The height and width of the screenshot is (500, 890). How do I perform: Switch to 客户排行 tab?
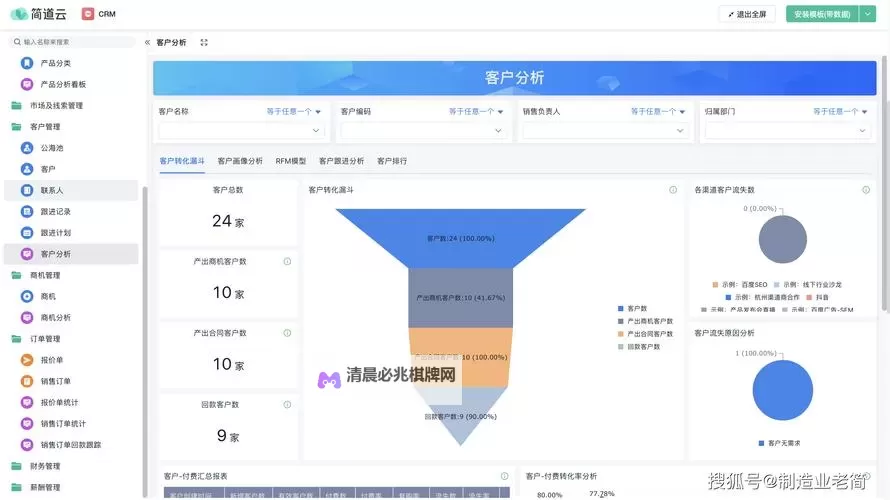click(392, 161)
